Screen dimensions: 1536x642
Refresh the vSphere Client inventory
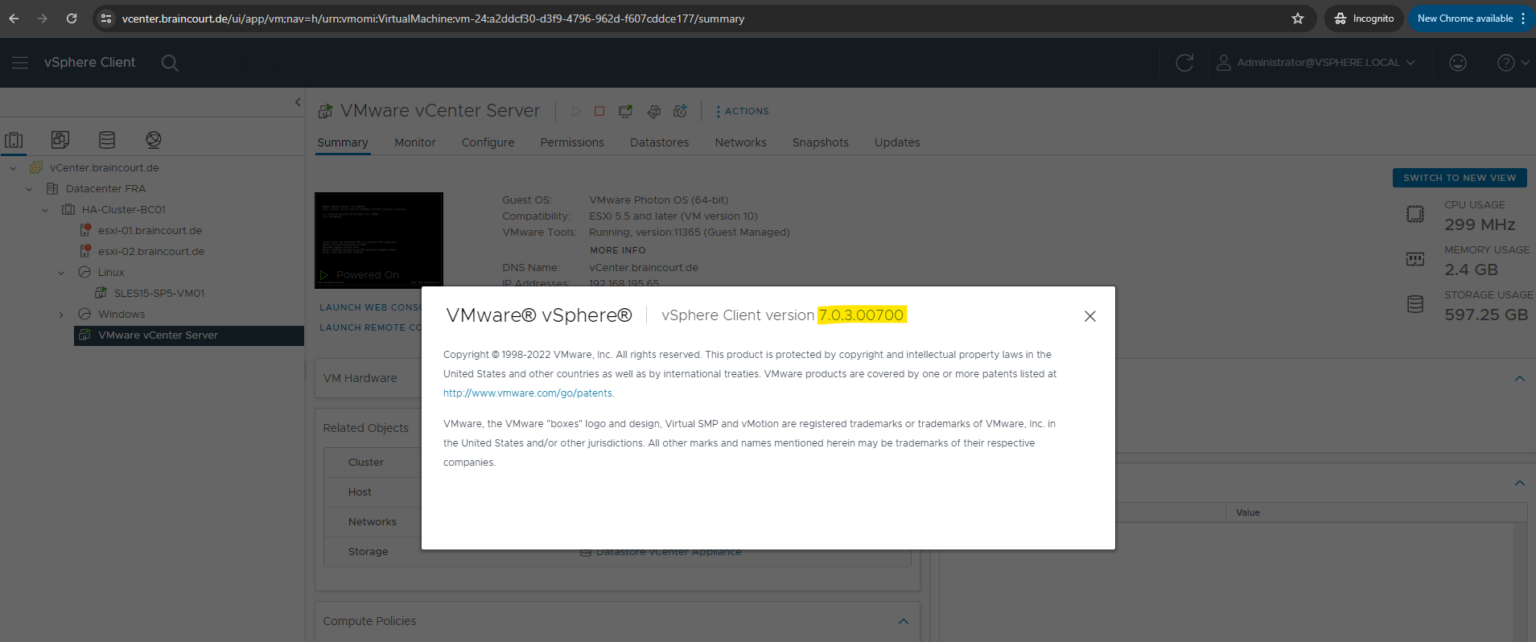click(1184, 62)
